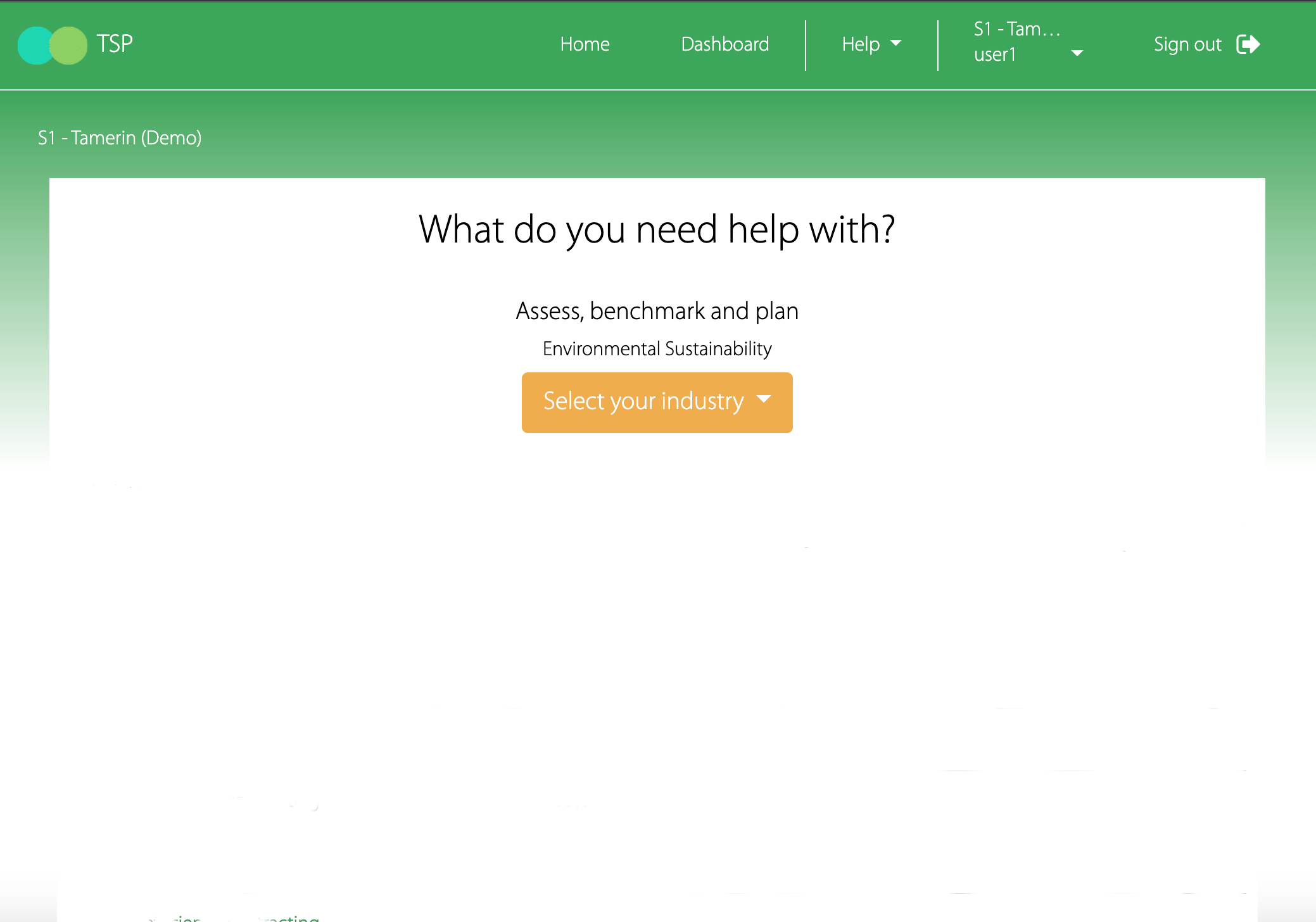Click the arrow on Select your industry

pyautogui.click(x=764, y=399)
